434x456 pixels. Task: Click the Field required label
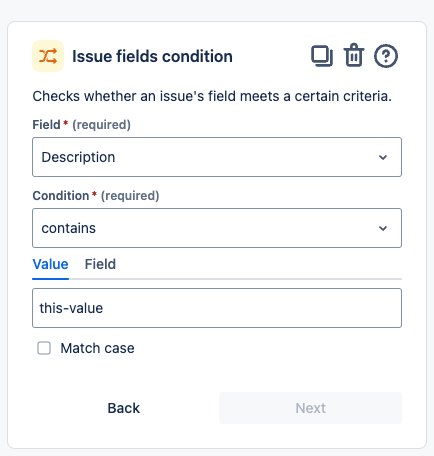pyautogui.click(x=81, y=125)
